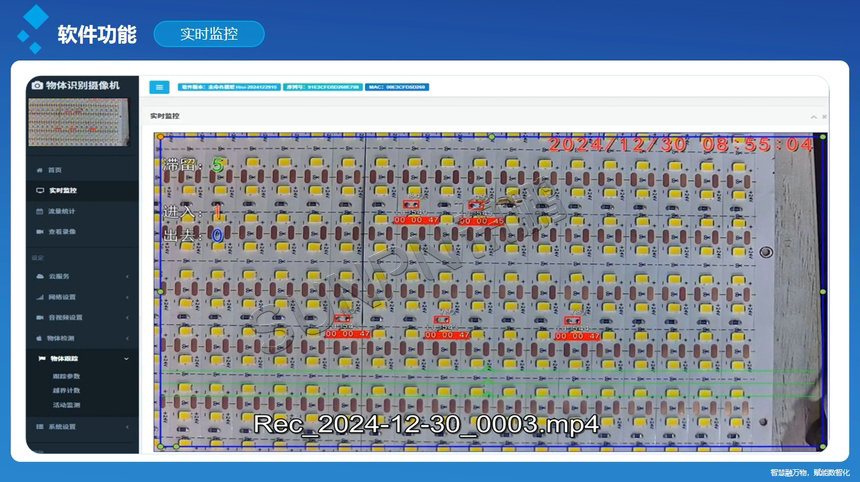
Task: Expand the 音视频设置 submenu arrow
Action: 127,317
